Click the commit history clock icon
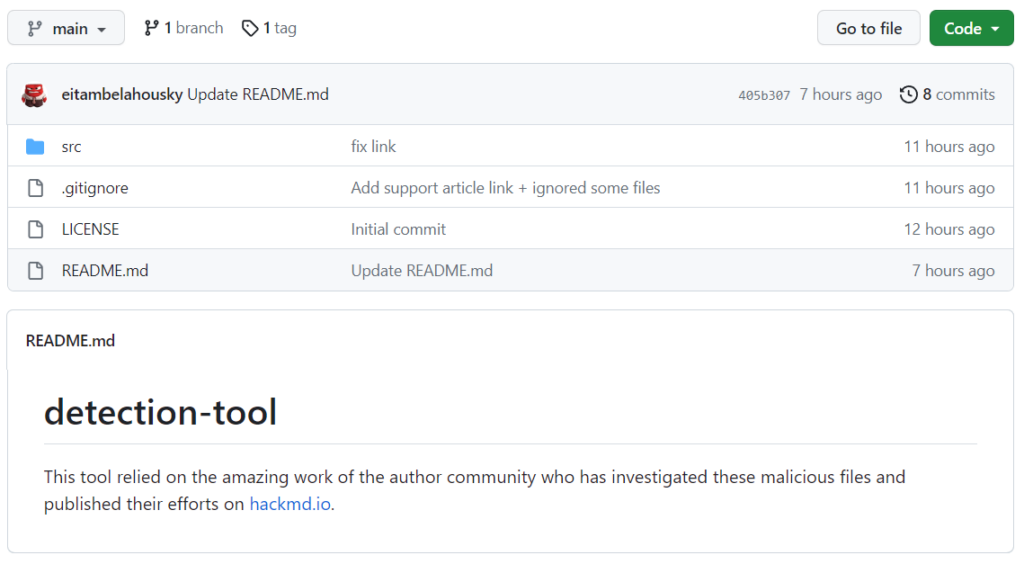The width and height of the screenshot is (1024, 564). 908,95
